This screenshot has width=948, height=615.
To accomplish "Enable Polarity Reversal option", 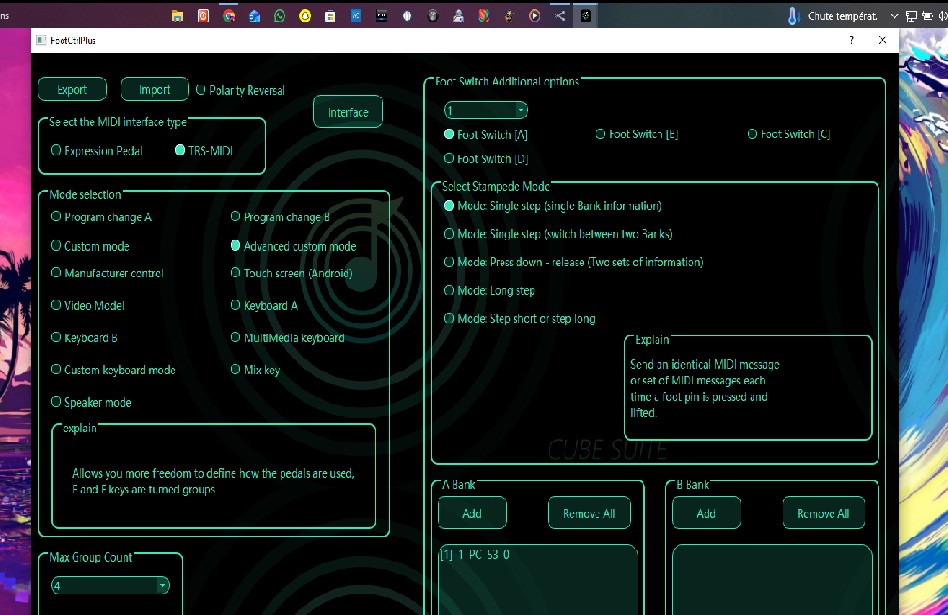I will pos(240,90).
